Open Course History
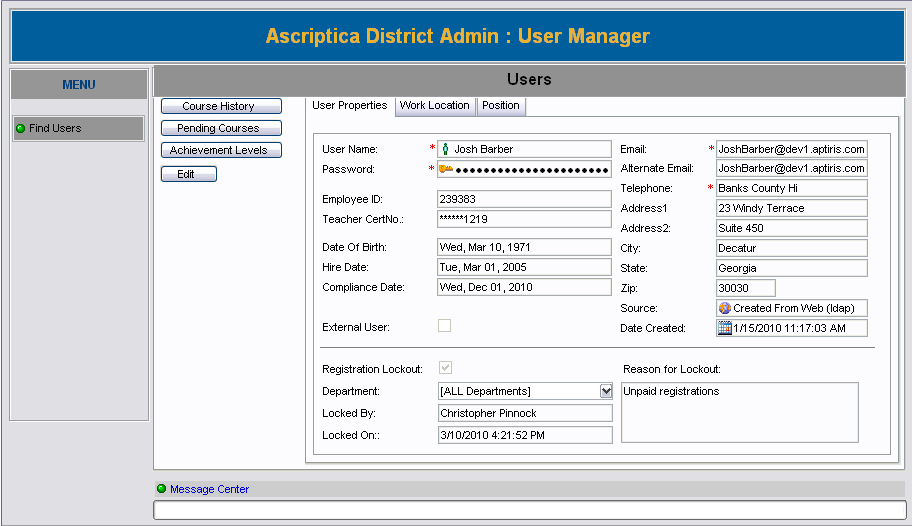This screenshot has height=526, width=912. pyautogui.click(x=220, y=106)
